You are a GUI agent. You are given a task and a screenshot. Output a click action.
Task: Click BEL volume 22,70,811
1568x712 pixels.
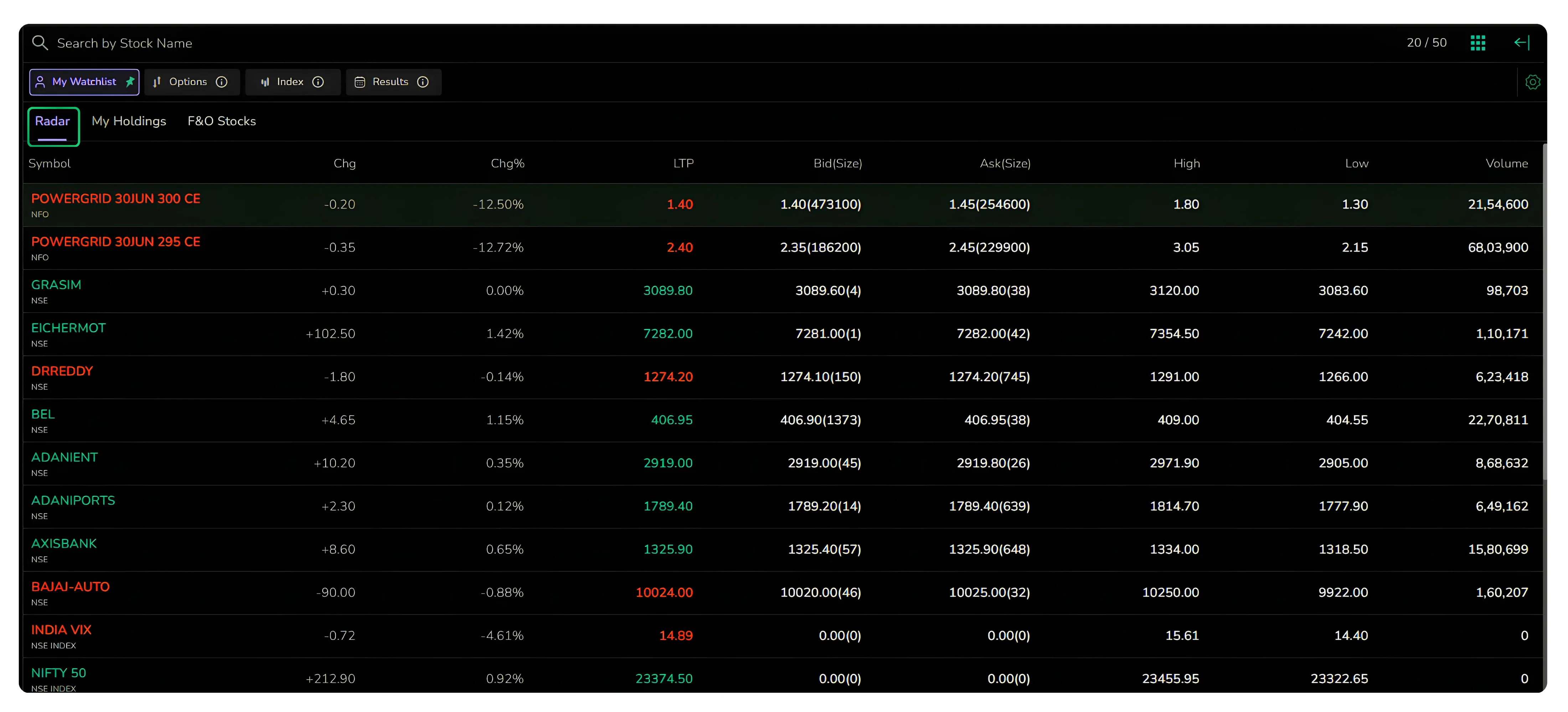coord(1498,420)
